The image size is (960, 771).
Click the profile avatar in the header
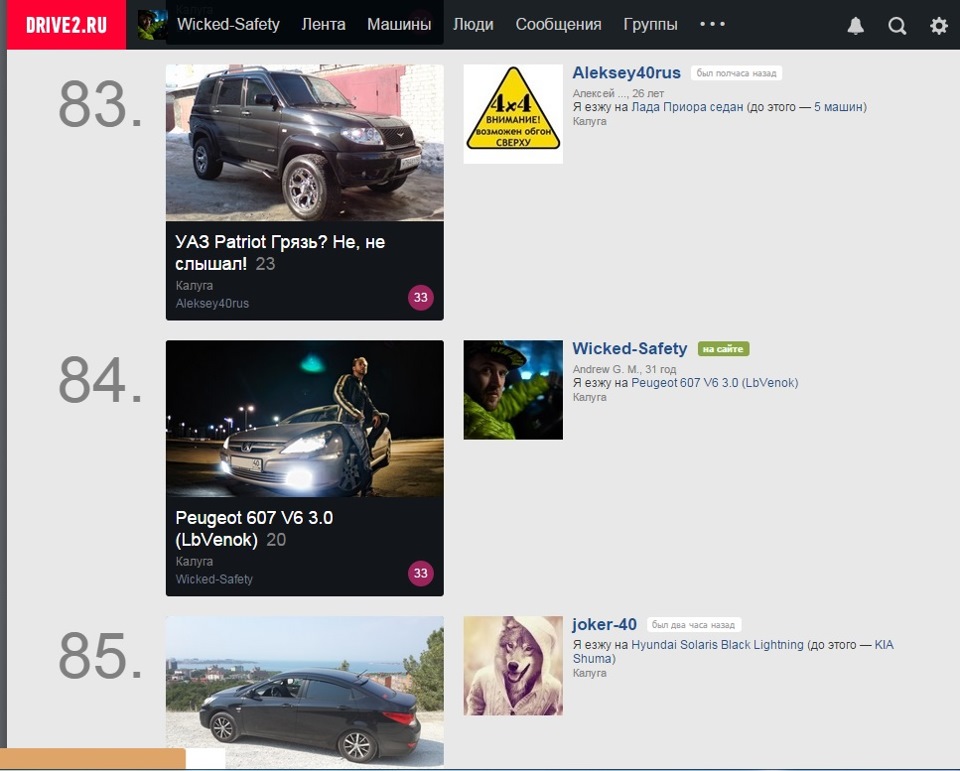click(152, 24)
